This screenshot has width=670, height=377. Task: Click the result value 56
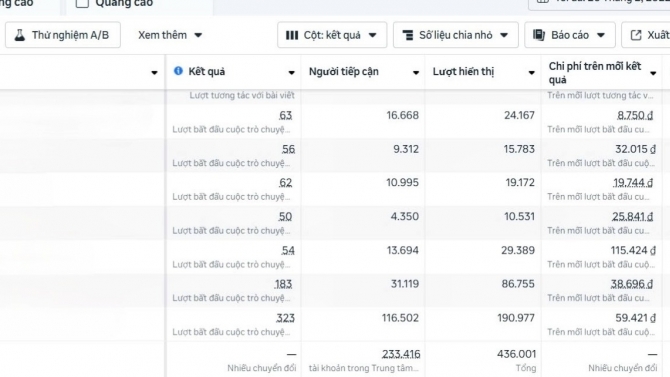[288, 149]
